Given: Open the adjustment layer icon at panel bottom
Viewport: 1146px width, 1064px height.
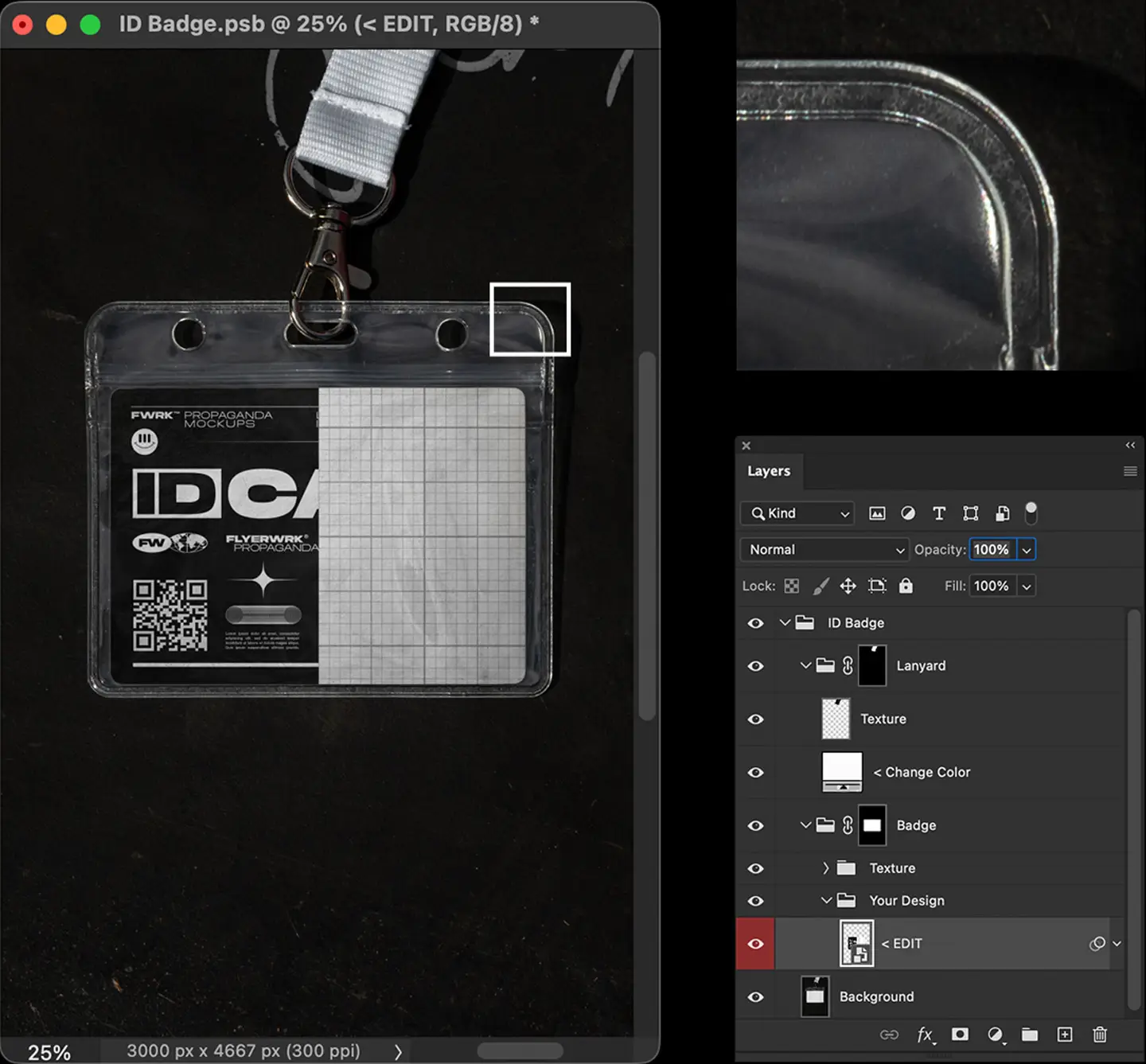Looking at the screenshot, I should point(995,1035).
